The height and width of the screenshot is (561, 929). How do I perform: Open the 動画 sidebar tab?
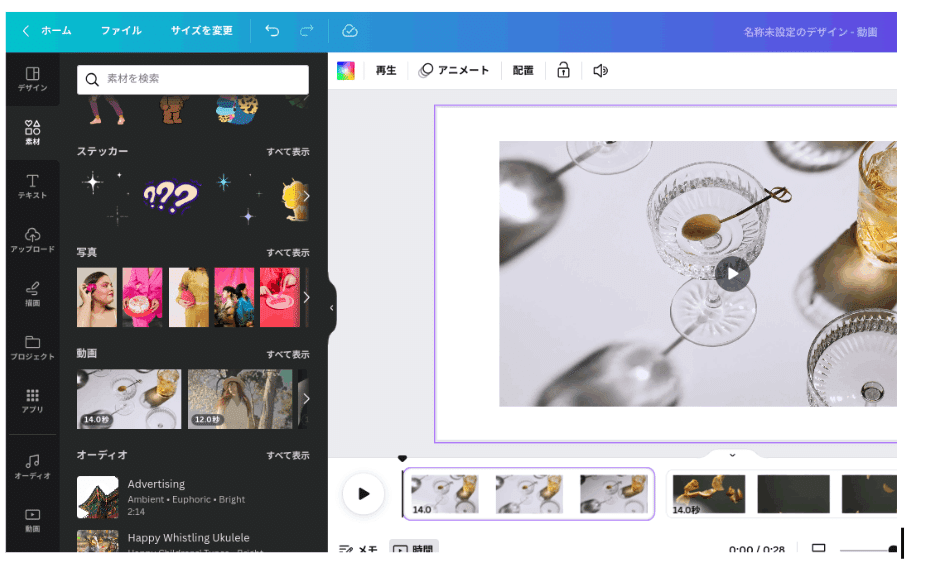point(33,520)
